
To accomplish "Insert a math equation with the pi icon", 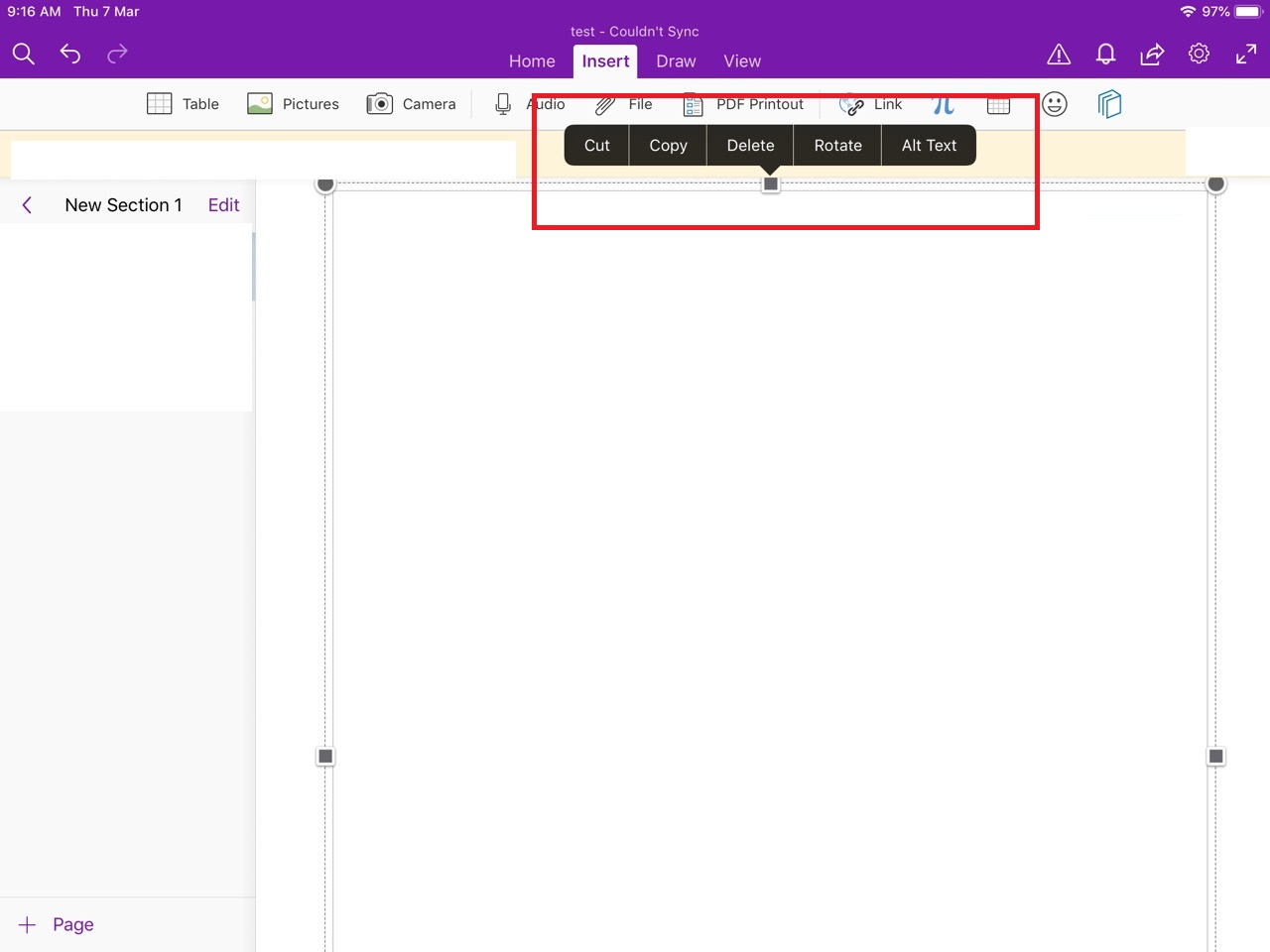I will pyautogui.click(x=944, y=104).
